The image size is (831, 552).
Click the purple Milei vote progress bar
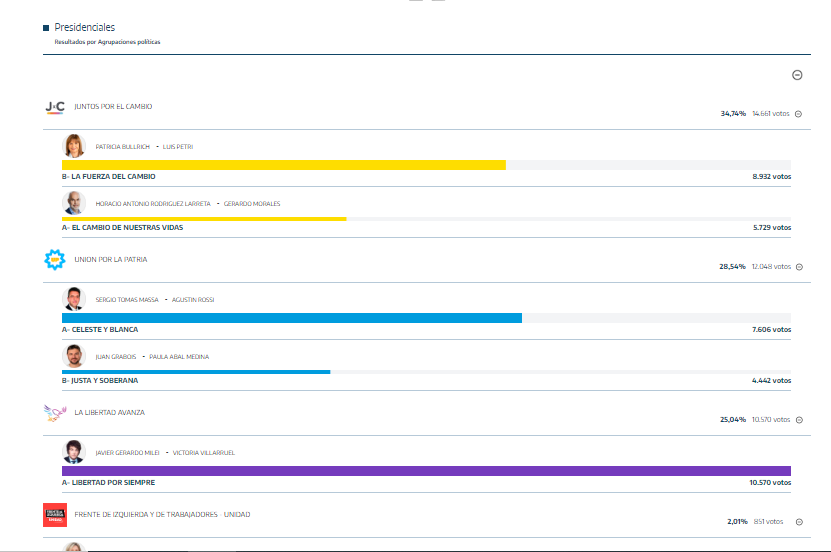[426, 471]
